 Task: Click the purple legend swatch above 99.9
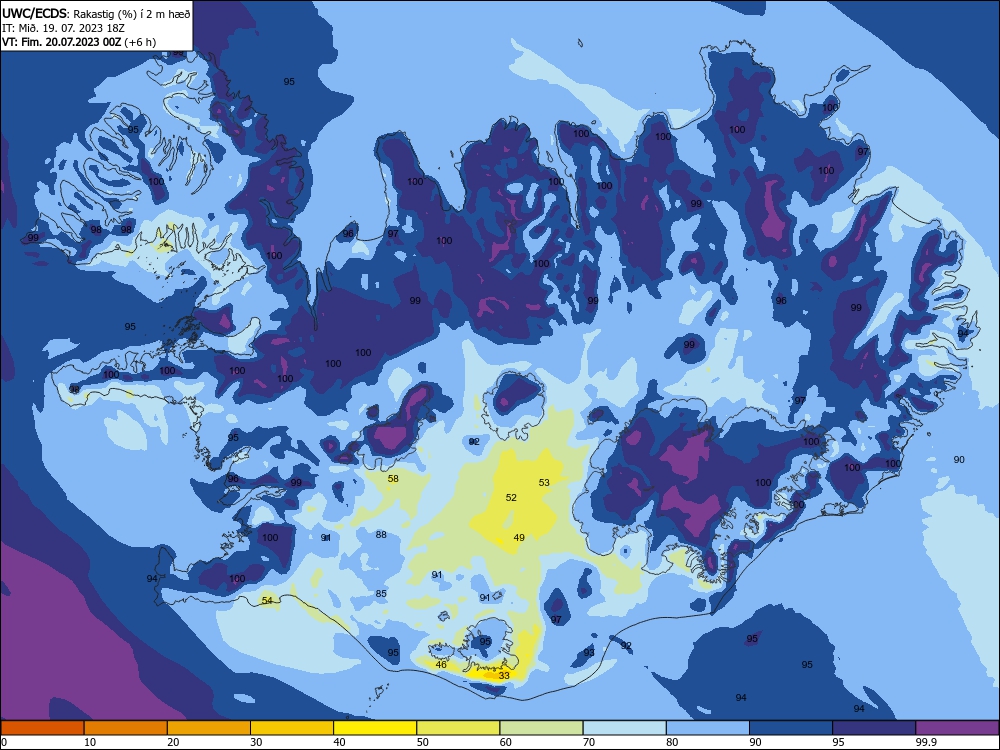[957, 728]
